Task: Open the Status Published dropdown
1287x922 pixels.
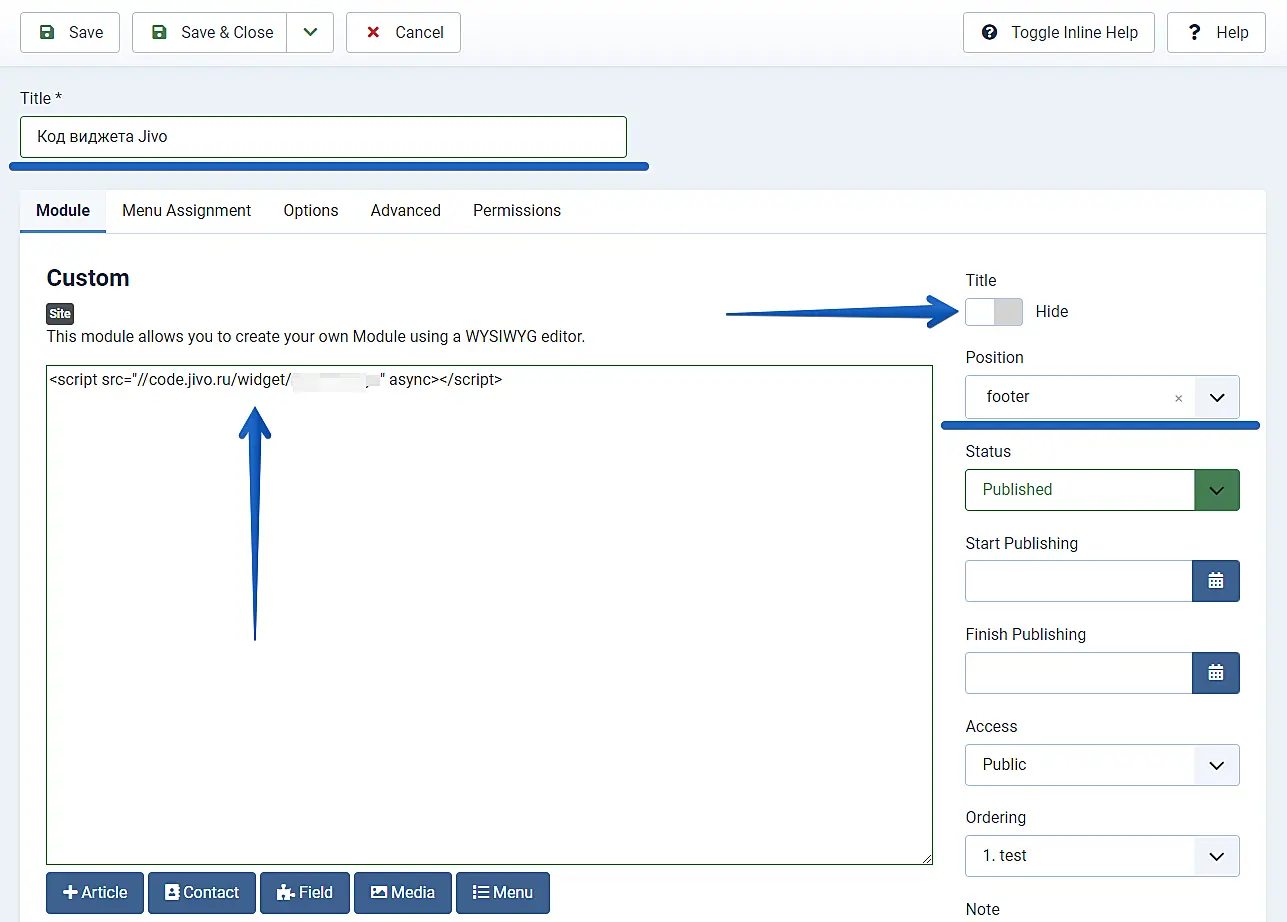Action: pos(1216,490)
